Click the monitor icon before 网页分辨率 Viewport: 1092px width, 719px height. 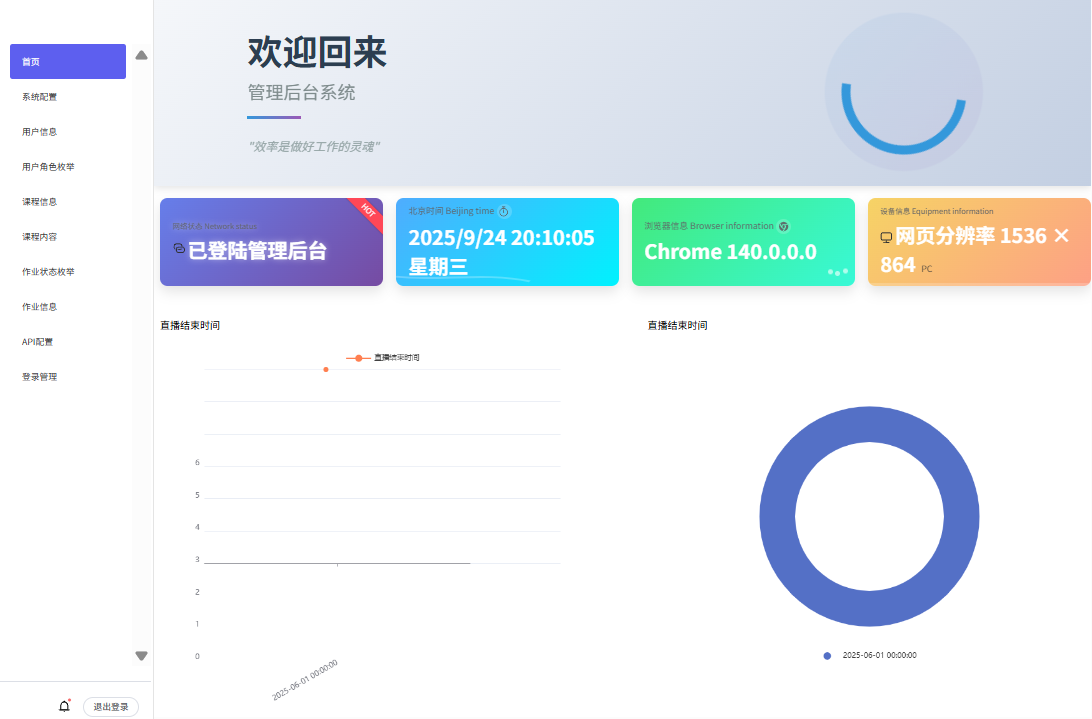(x=886, y=237)
